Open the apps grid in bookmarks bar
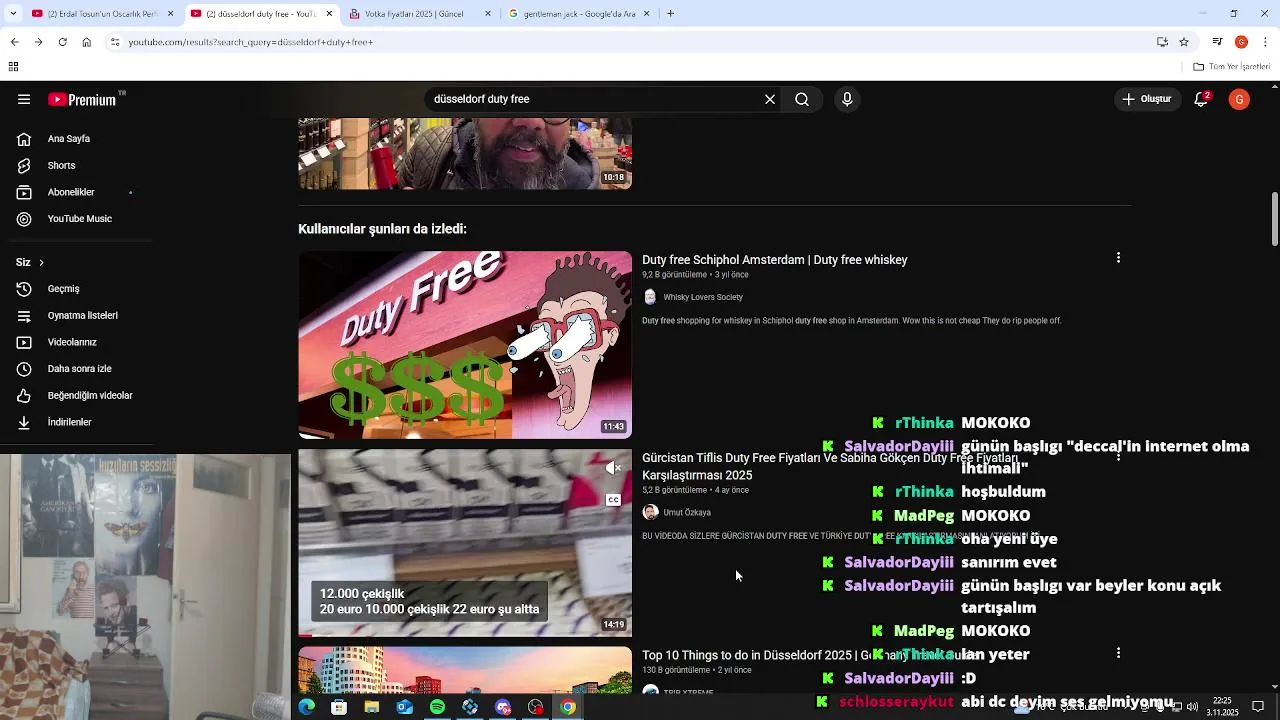The image size is (1280, 720). point(13,67)
